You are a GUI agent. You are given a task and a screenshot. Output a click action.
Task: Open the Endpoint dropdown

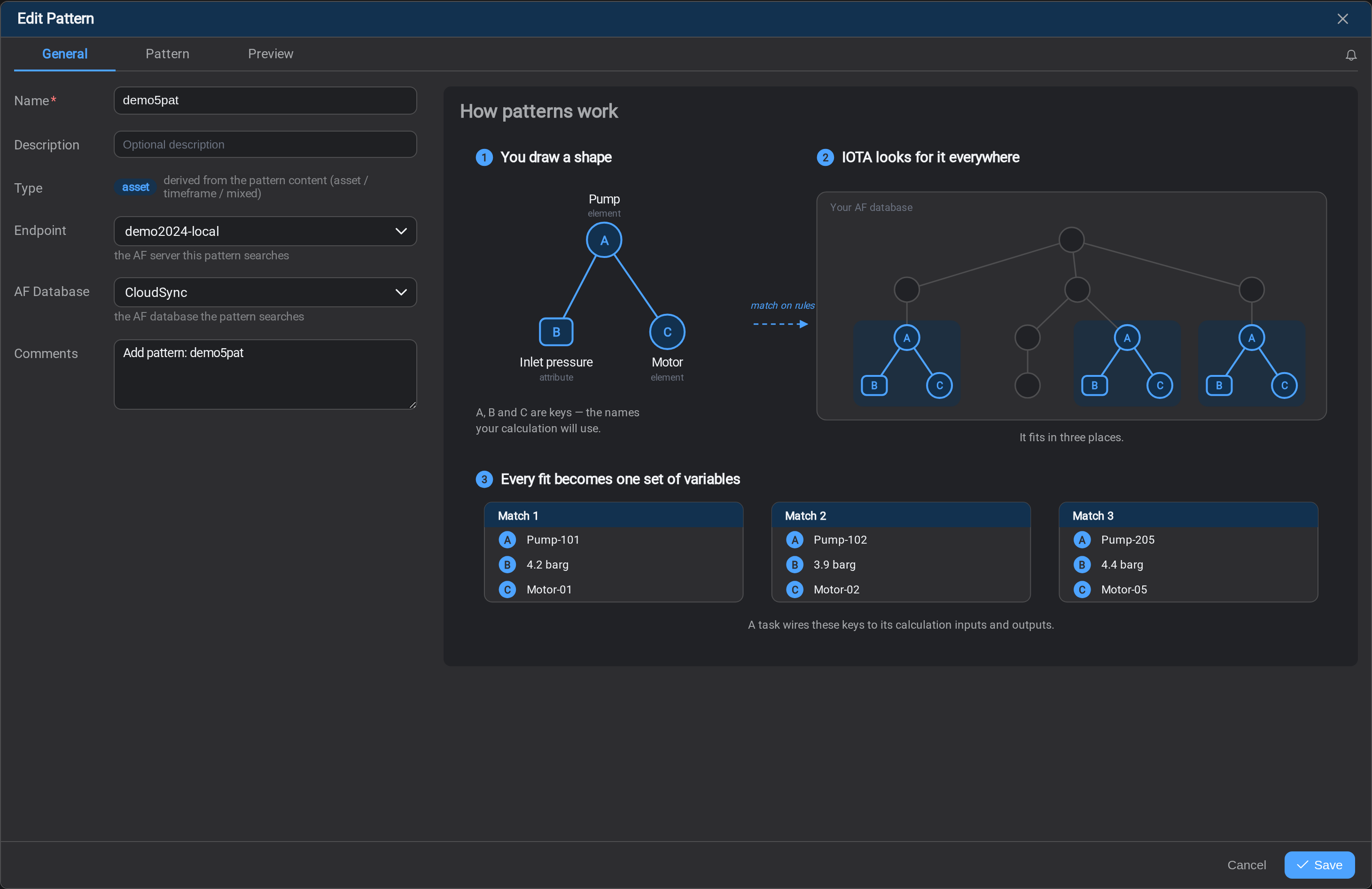point(265,231)
